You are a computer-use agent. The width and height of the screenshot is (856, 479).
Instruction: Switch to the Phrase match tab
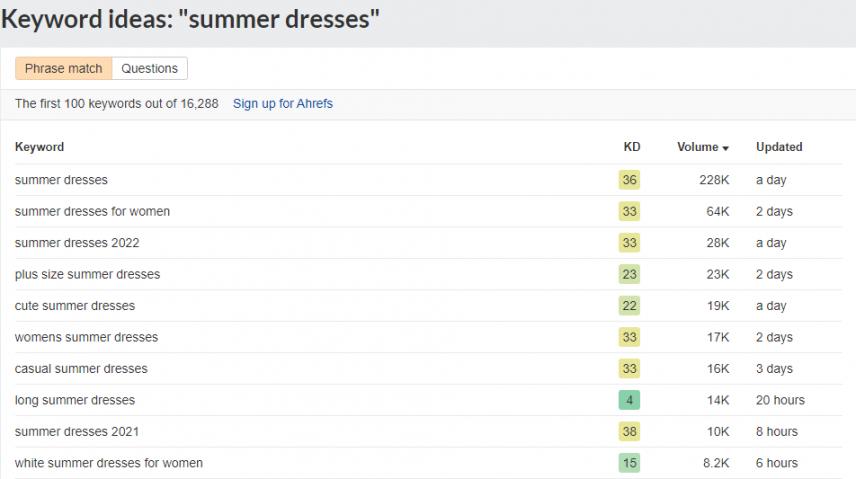click(64, 69)
